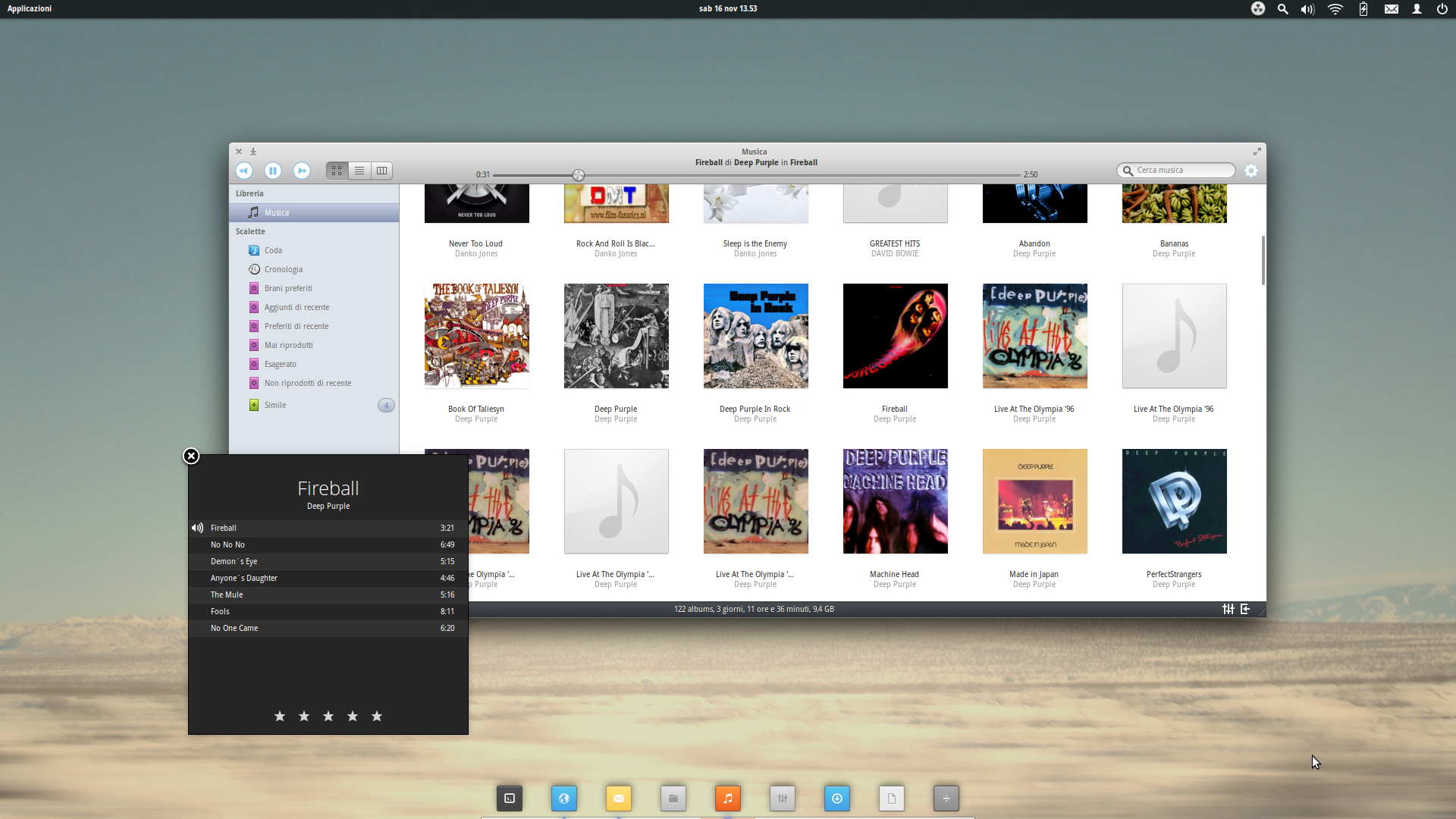Open Non riprodotti di recente playlist
The width and height of the screenshot is (1456, 819).
pos(314,383)
